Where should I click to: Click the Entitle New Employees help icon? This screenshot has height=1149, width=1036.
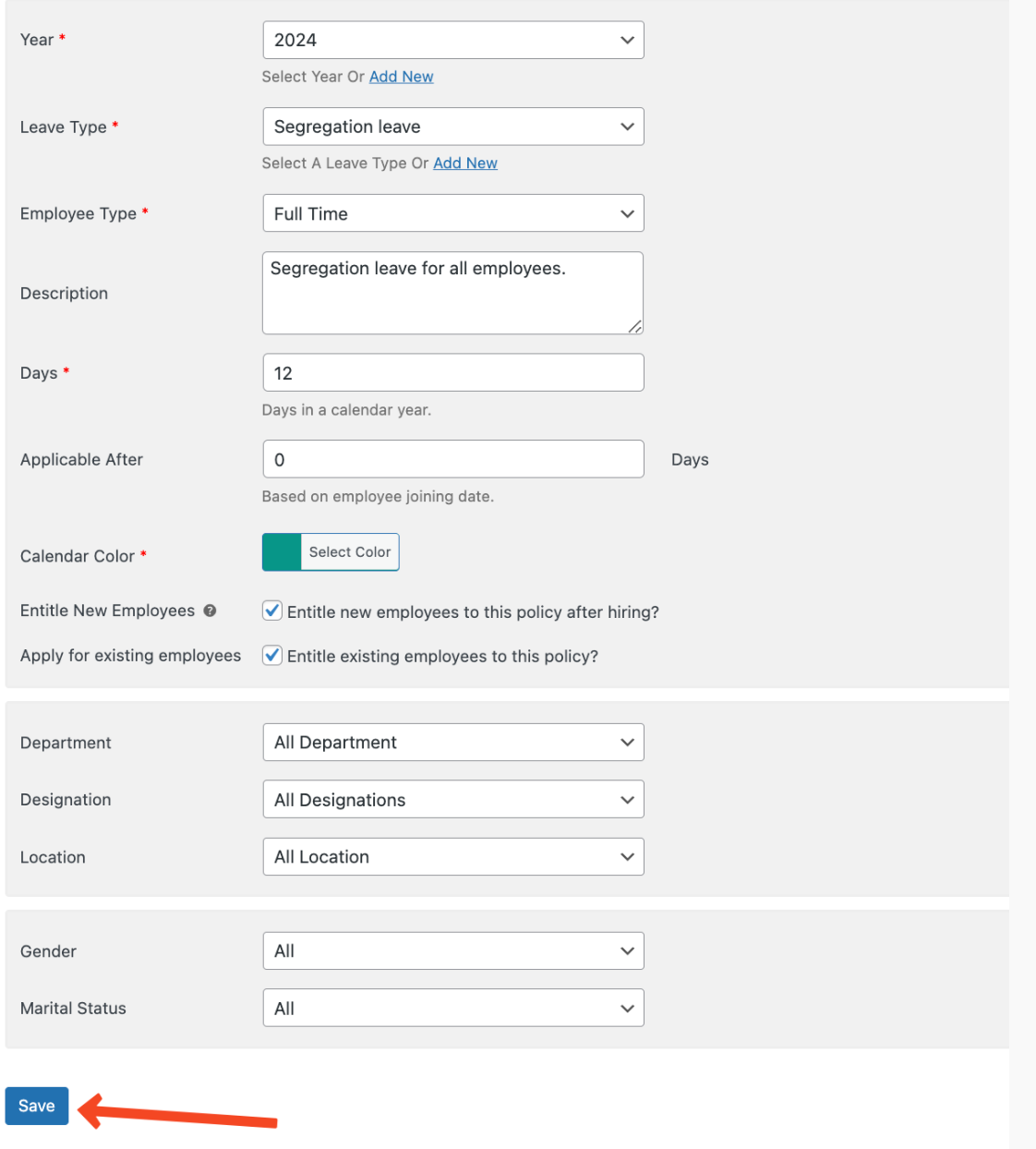210,611
